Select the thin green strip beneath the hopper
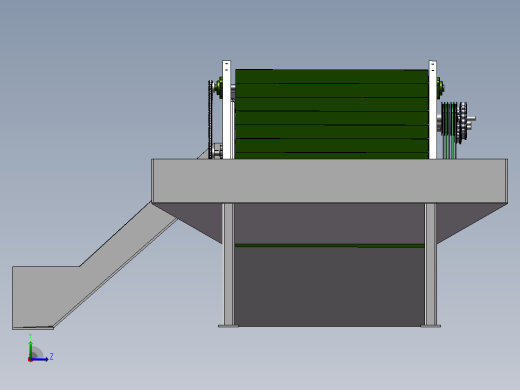 click(x=329, y=246)
